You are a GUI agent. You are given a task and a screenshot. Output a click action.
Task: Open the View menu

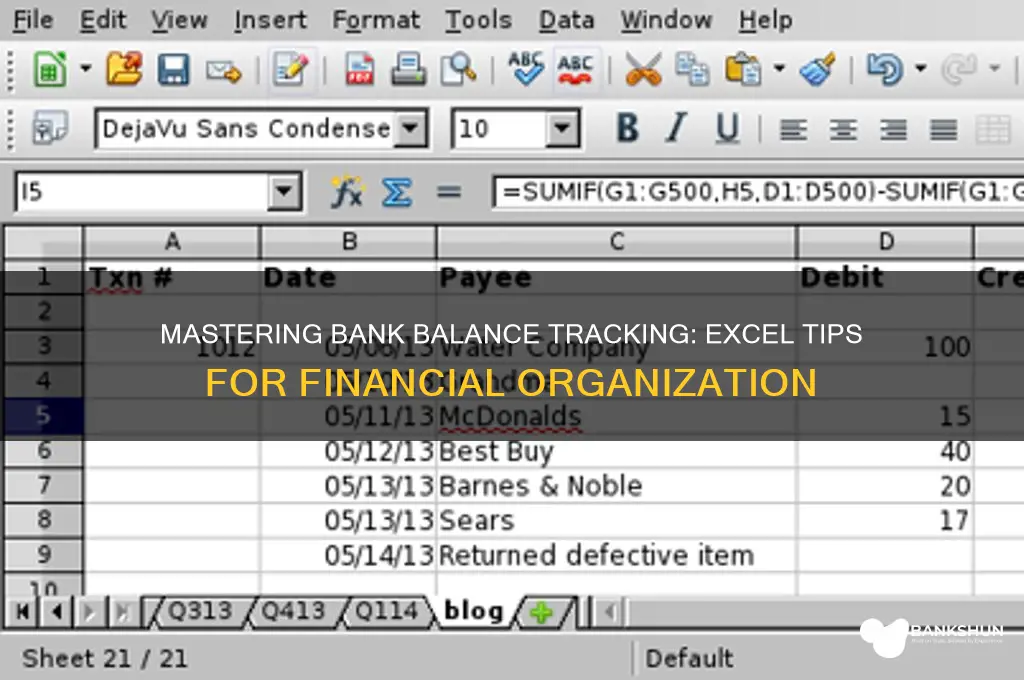(x=179, y=20)
